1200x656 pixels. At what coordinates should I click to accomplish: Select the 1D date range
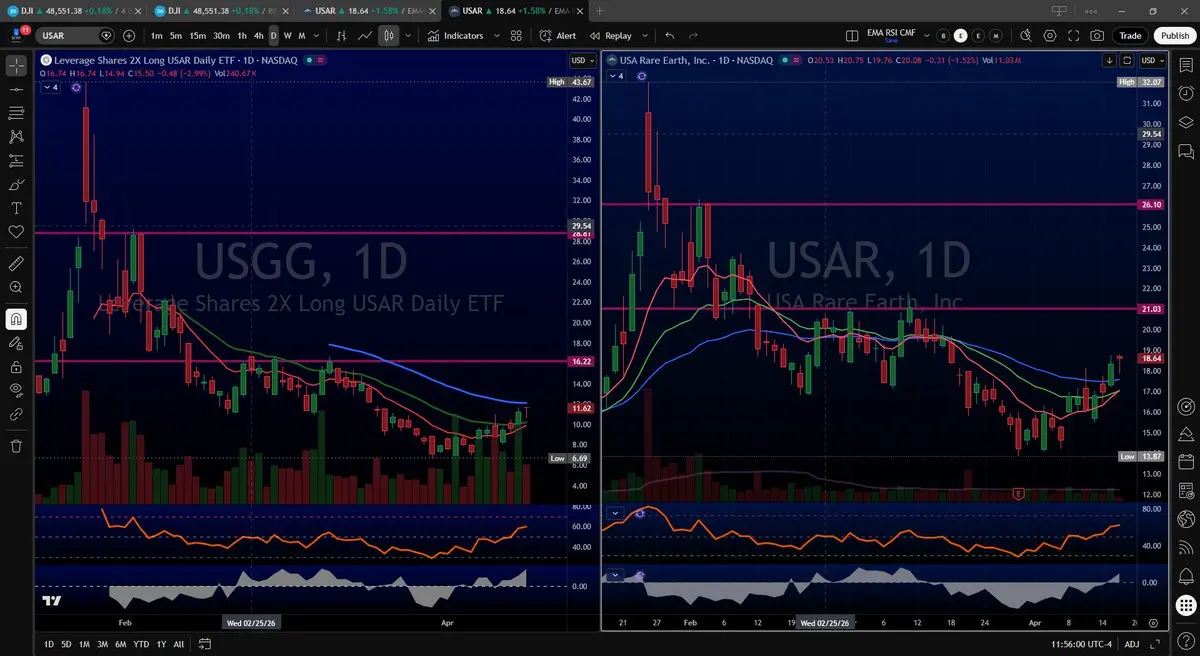49,644
